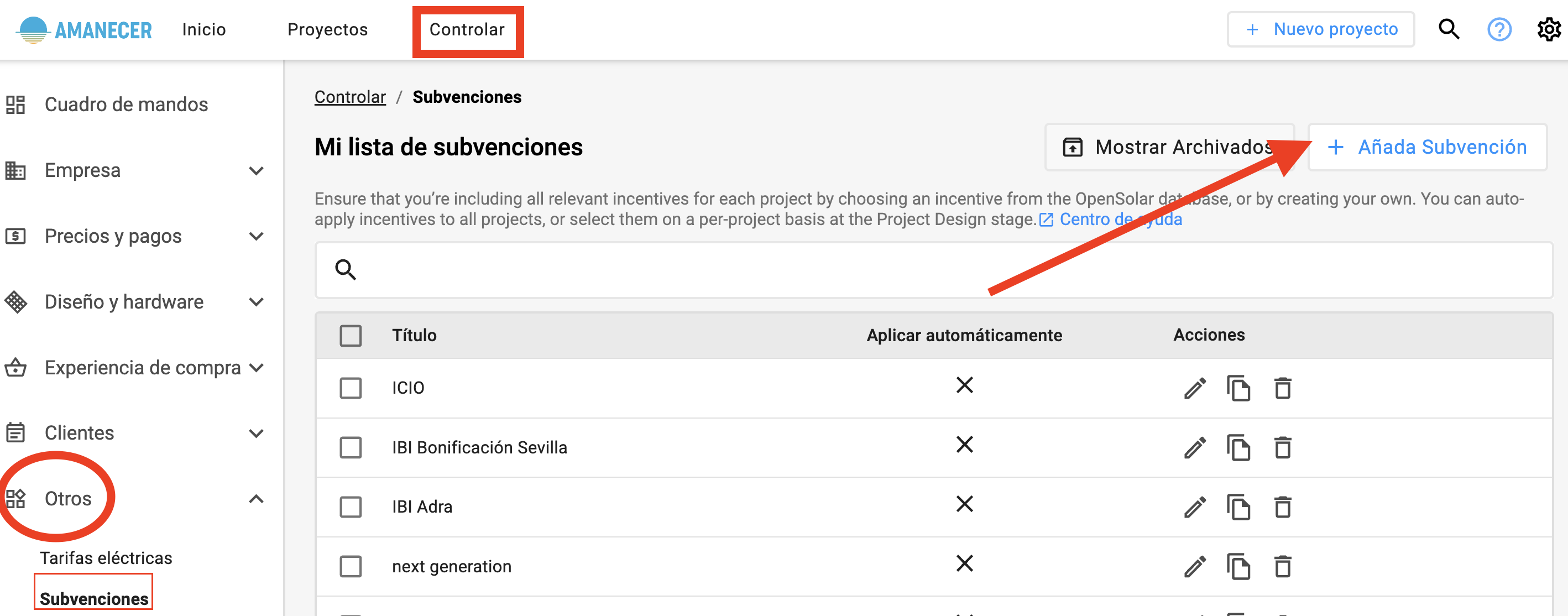This screenshot has height=616, width=1568.
Task: Expand the Experiencia de compra chevron
Action: click(x=256, y=368)
